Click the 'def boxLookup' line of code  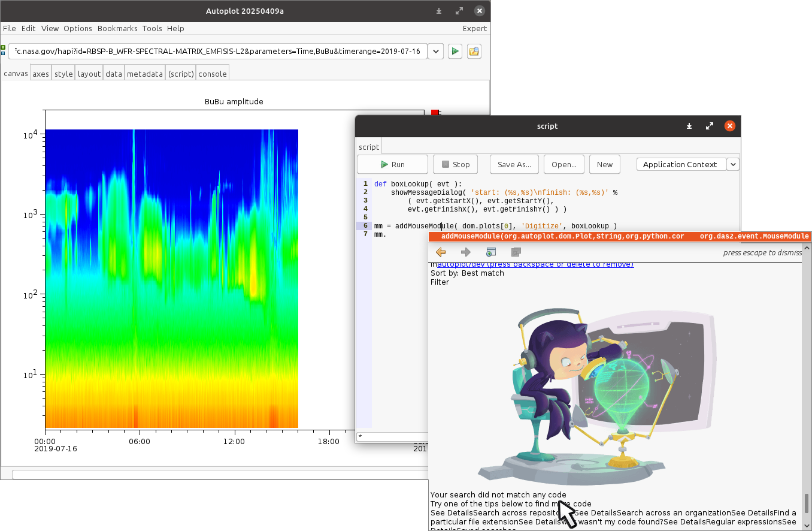coord(418,184)
